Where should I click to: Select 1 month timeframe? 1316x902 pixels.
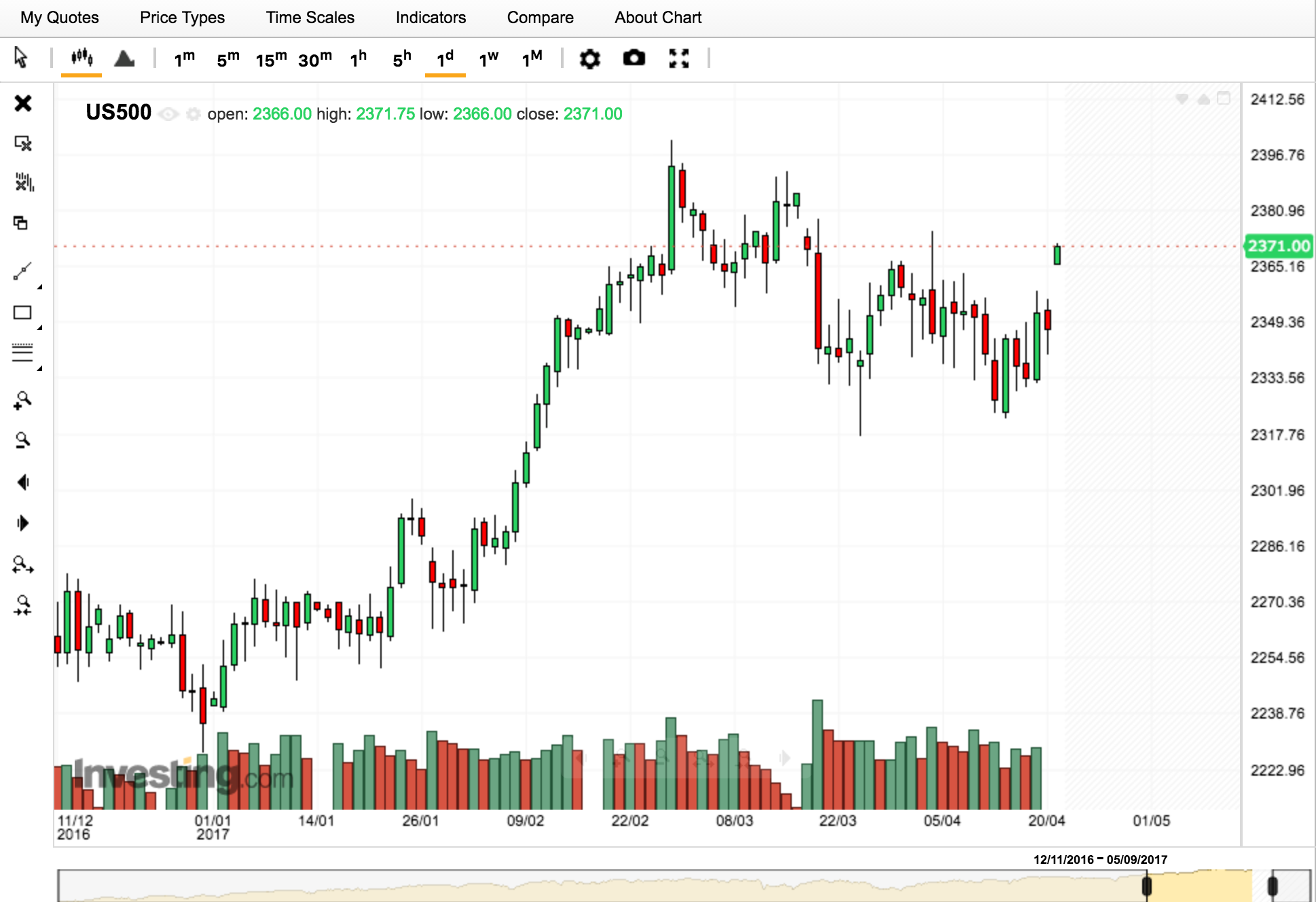(532, 58)
